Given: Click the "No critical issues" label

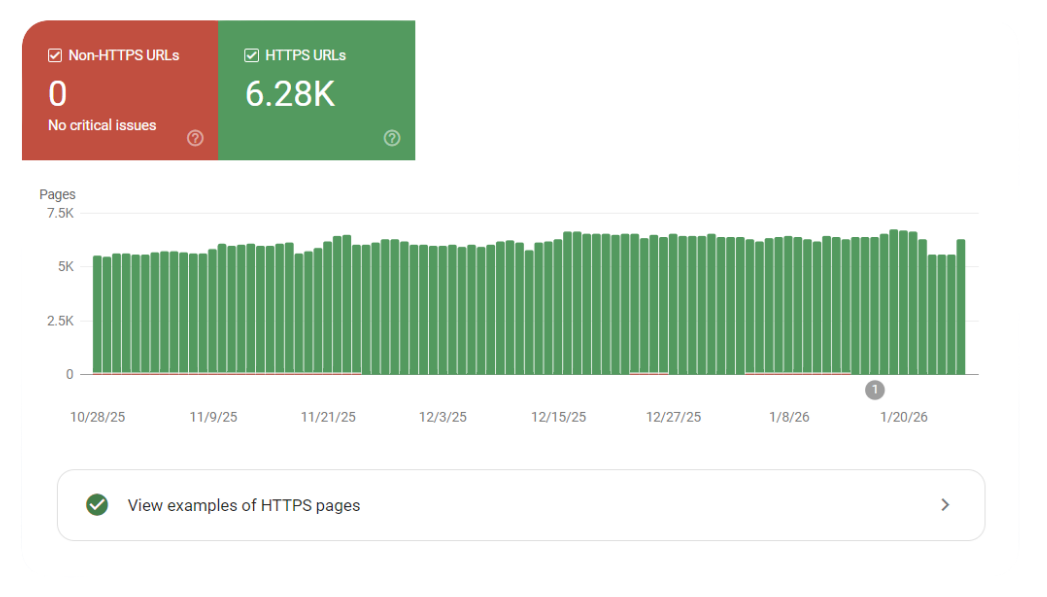Looking at the screenshot, I should click(x=101, y=125).
